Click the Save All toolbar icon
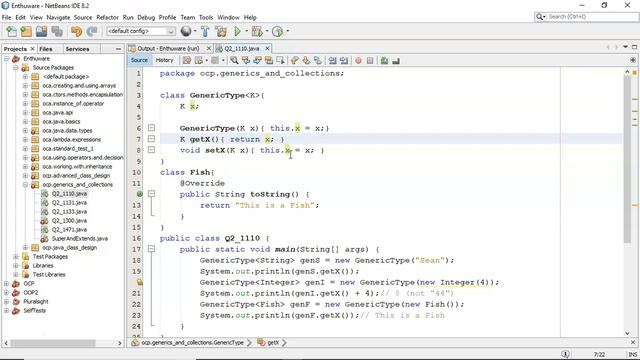Image resolution: width=640 pixels, height=360 pixels. coord(57,31)
